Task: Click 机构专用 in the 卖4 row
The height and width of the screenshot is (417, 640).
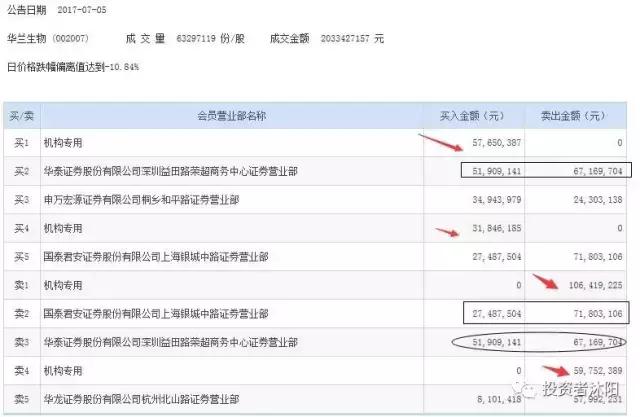Action: coord(63,371)
